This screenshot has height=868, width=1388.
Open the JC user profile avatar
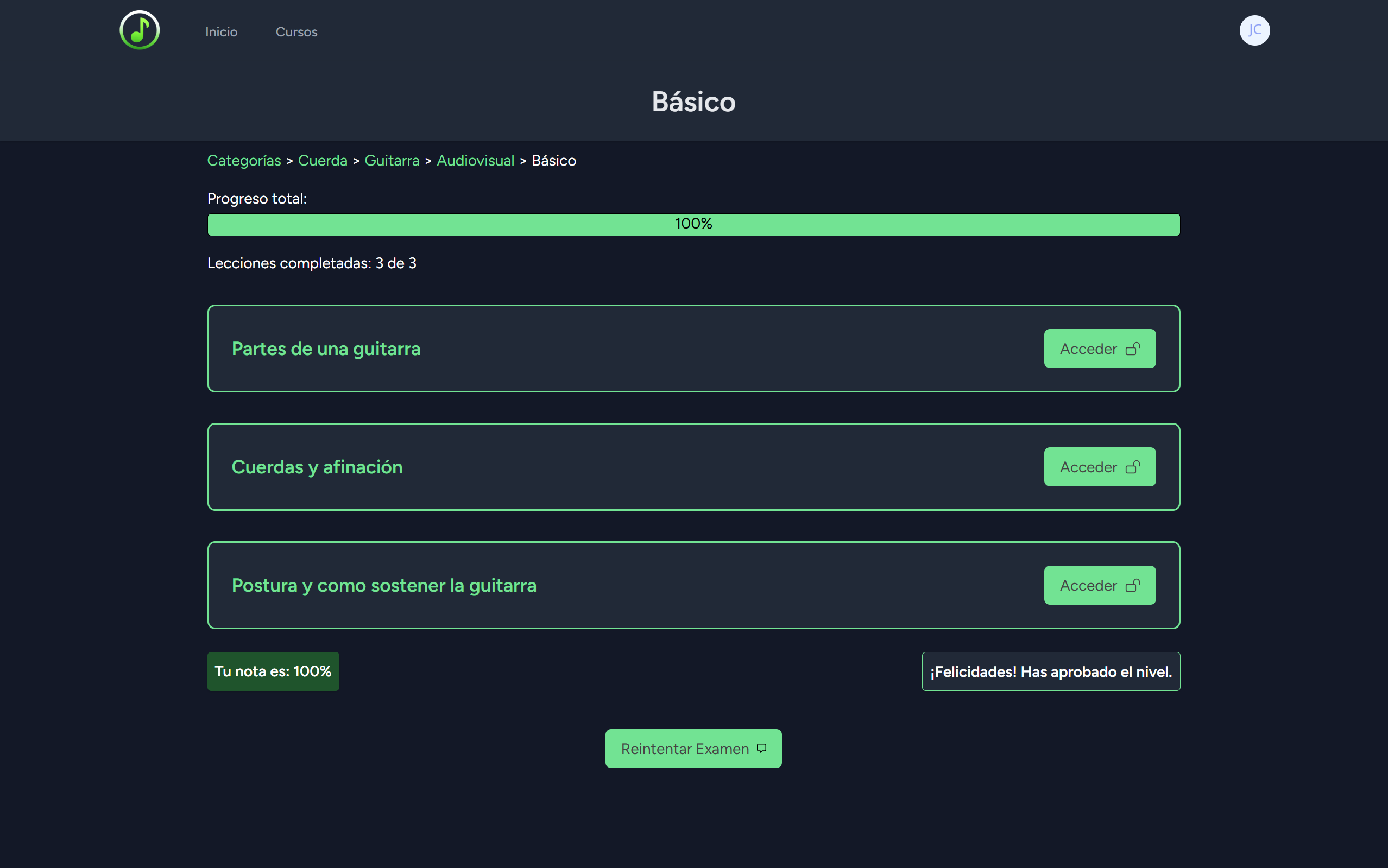1255,30
